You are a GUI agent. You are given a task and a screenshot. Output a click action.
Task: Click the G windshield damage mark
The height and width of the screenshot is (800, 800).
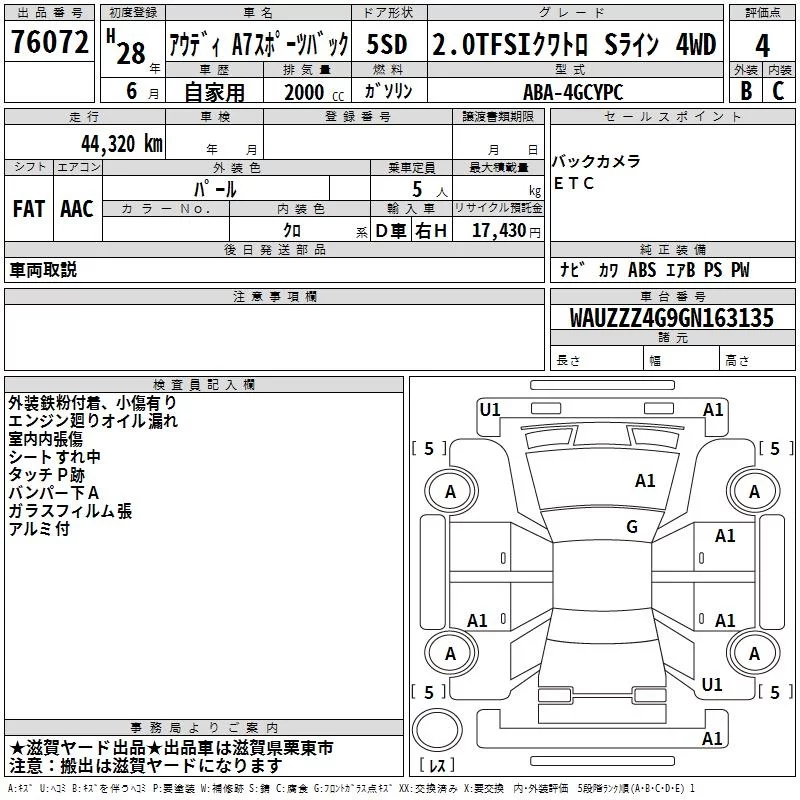(x=632, y=526)
